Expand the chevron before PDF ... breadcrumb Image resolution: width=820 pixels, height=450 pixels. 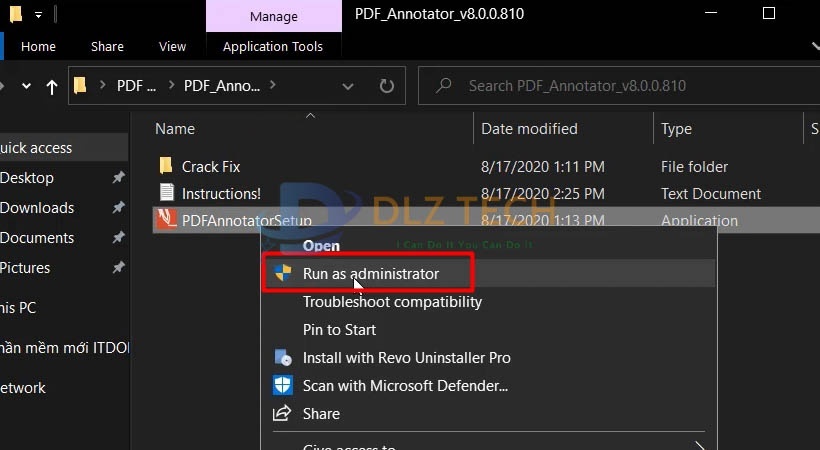tap(102, 85)
